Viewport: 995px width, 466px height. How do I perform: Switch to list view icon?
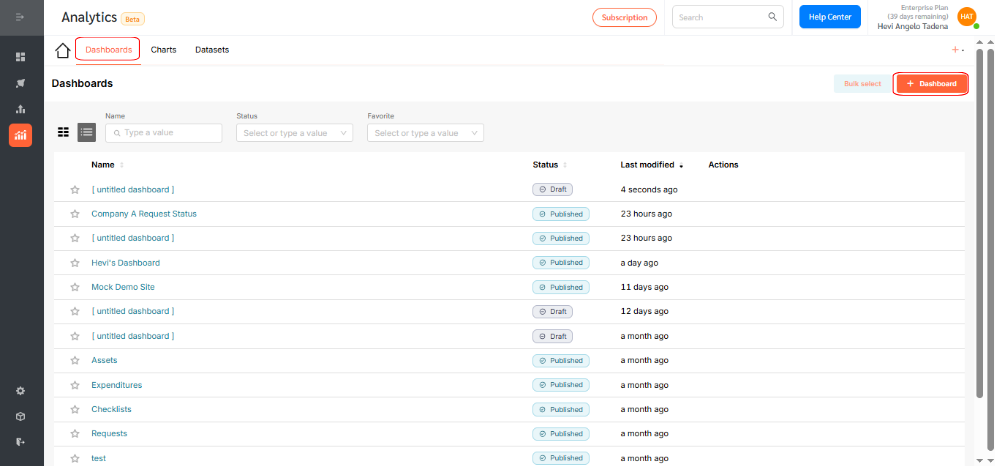tap(86, 132)
